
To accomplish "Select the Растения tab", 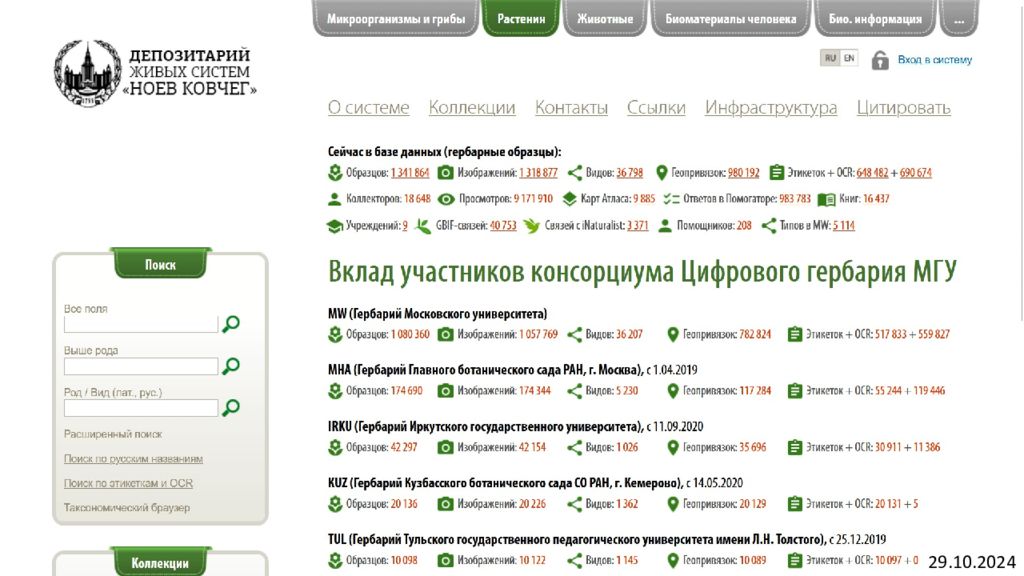I will pyautogui.click(x=520, y=19).
